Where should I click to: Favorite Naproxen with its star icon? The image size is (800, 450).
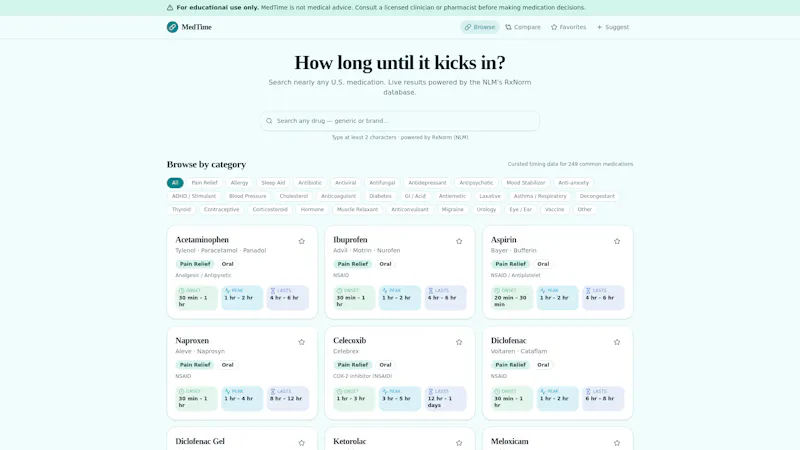302,342
